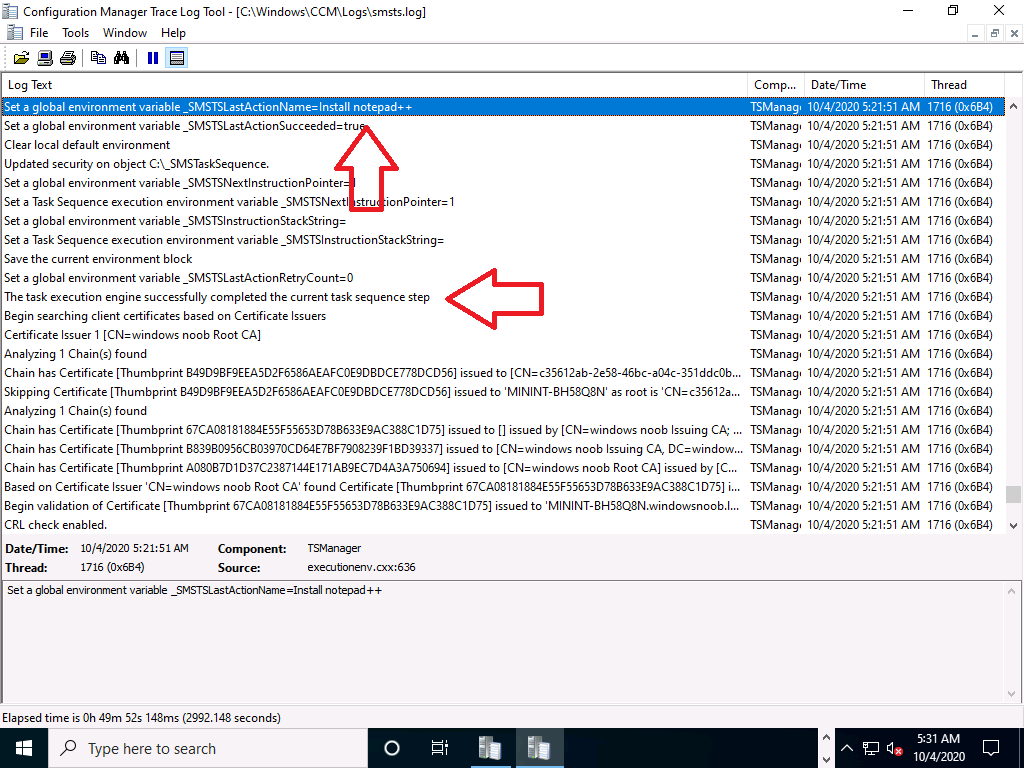1024x768 pixels.
Task: Click the executionenv.cxx:636 source value
Action: click(x=361, y=567)
